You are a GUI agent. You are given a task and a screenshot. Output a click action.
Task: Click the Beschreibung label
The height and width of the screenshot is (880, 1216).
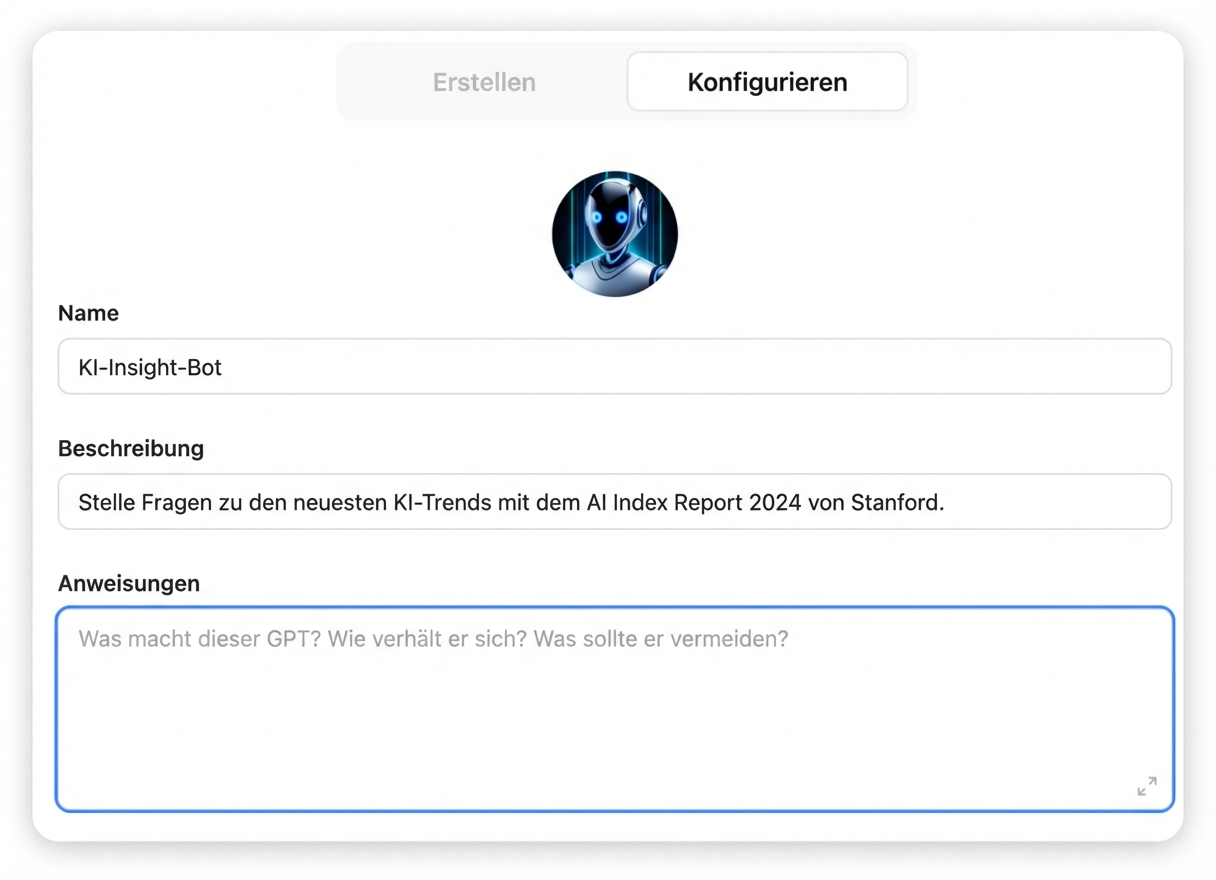(131, 448)
